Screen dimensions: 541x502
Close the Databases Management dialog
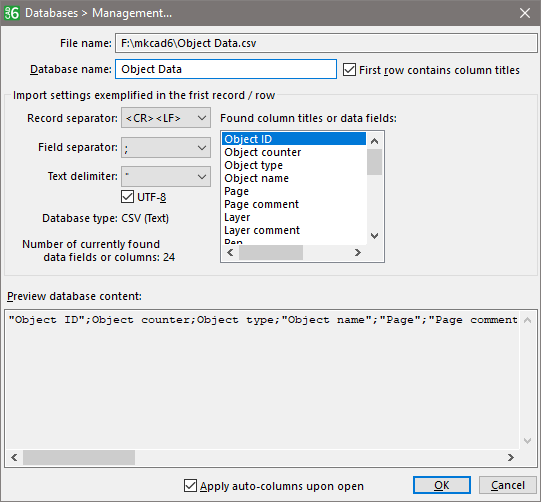click(525, 13)
